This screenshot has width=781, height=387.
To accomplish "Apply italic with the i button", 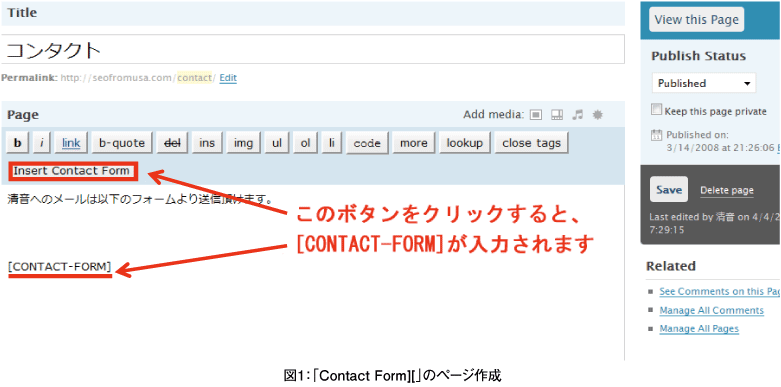I will point(42,143).
